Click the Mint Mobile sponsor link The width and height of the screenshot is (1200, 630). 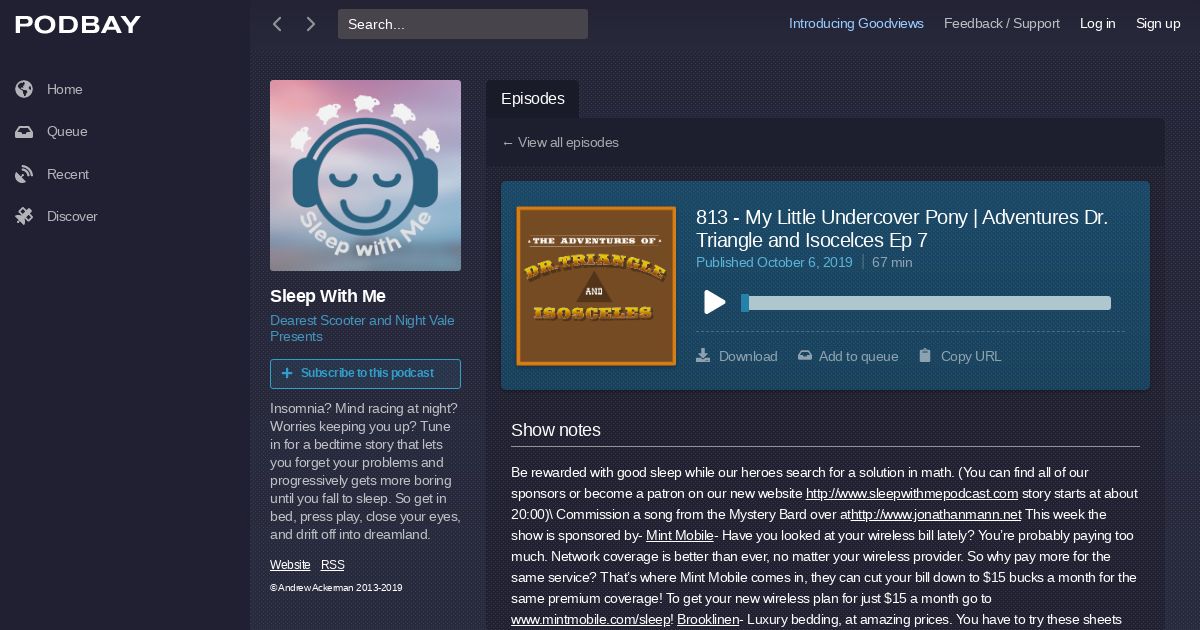pos(680,535)
